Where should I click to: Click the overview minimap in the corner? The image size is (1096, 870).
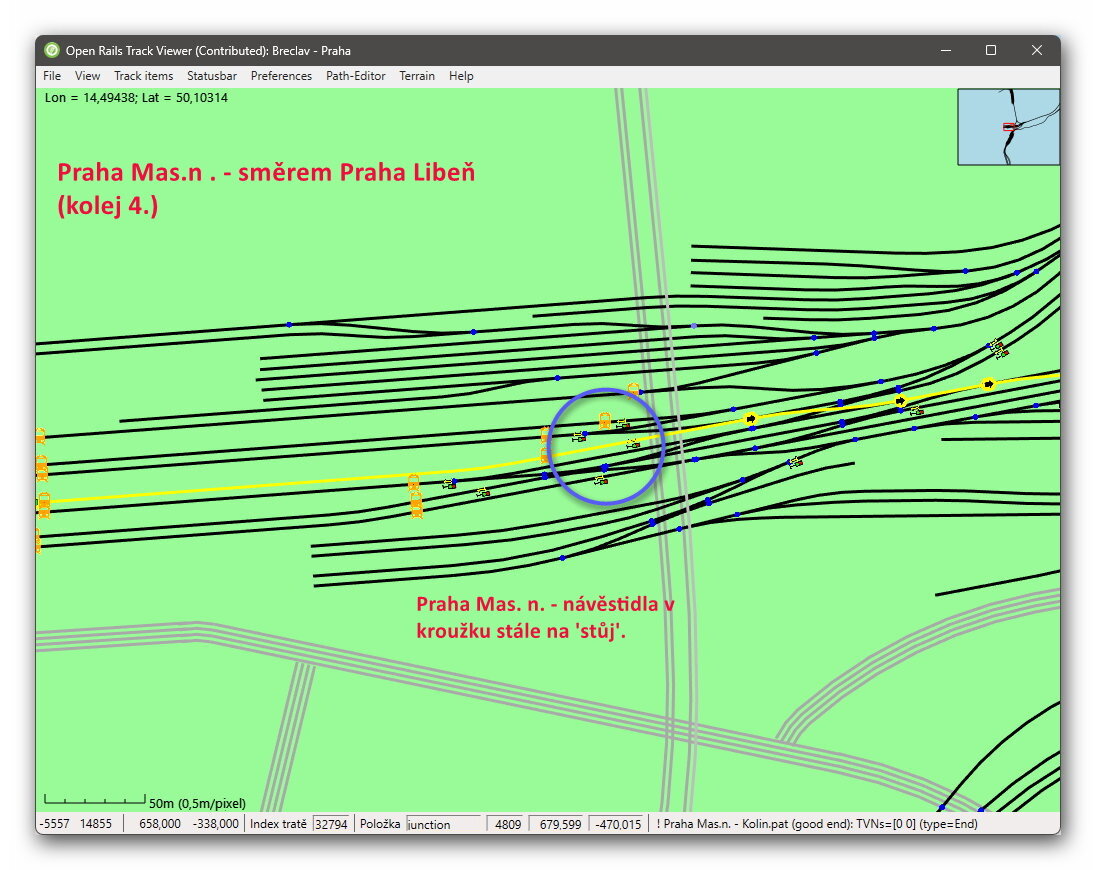[x=1007, y=127]
